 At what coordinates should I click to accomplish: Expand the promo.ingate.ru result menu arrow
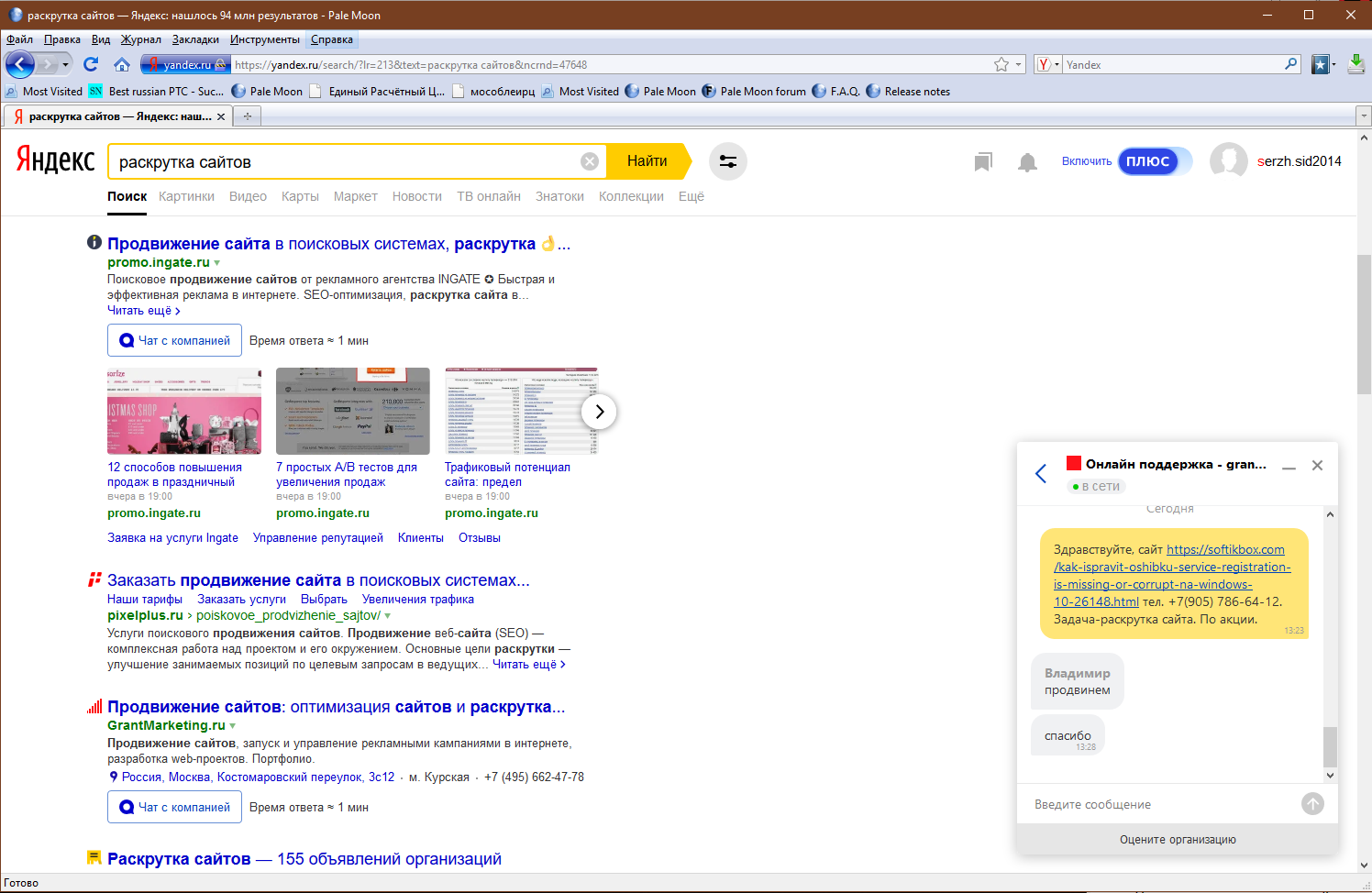click(217, 263)
